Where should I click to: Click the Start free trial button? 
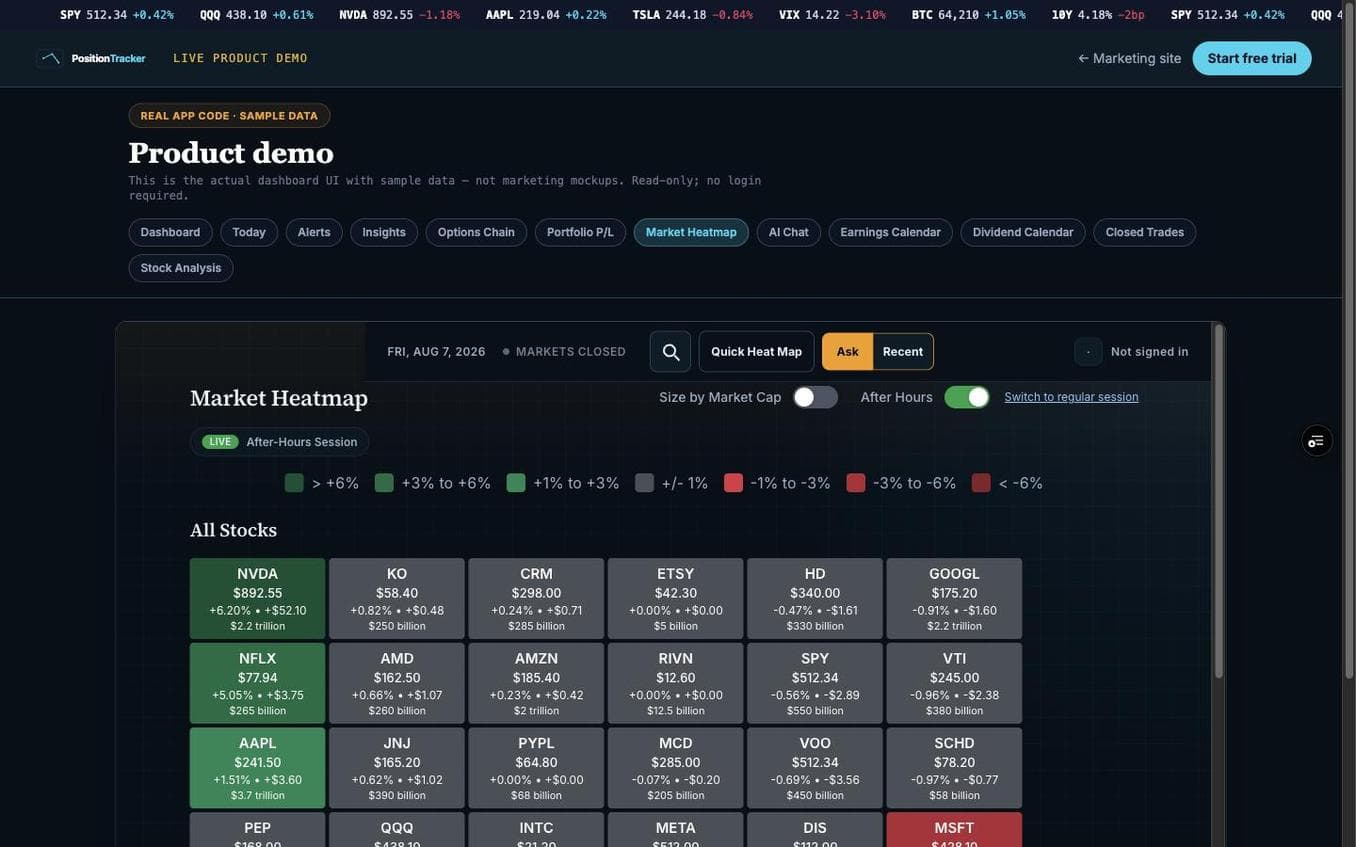coord(1252,58)
